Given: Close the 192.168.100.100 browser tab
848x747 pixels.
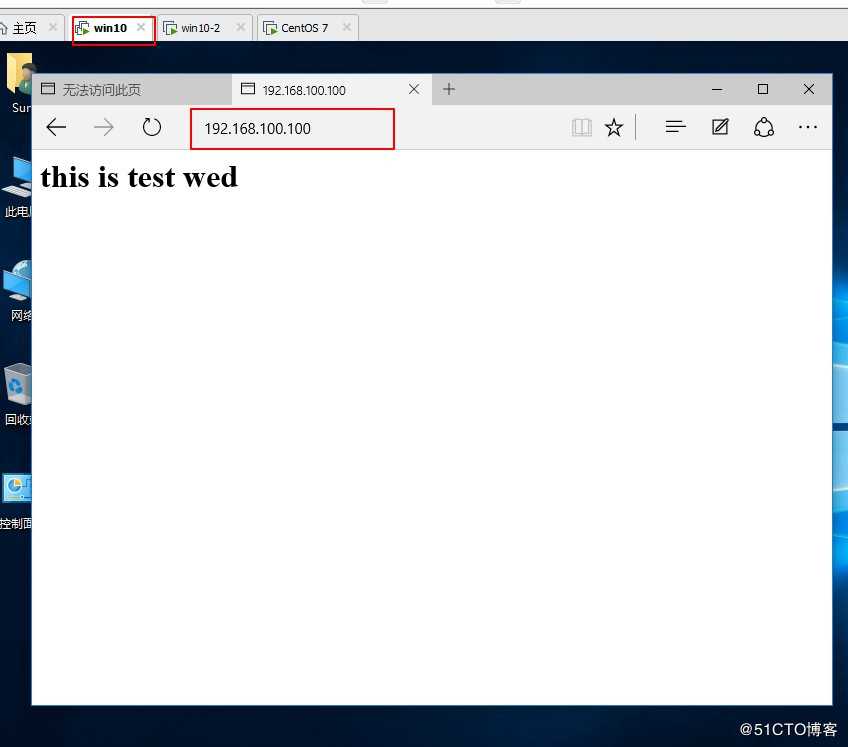Looking at the screenshot, I should pos(414,89).
